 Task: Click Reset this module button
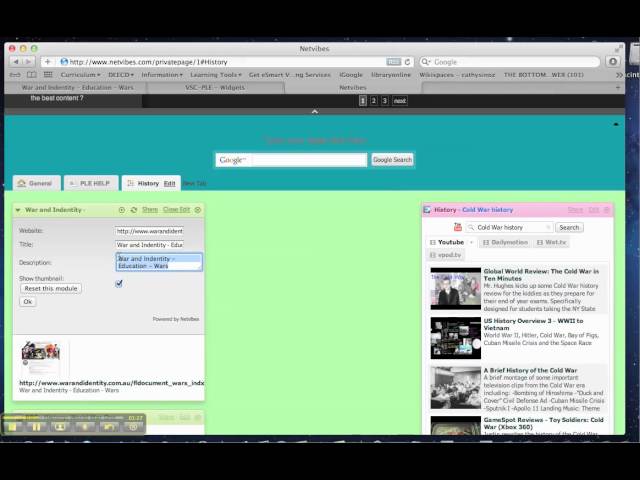[51, 289]
